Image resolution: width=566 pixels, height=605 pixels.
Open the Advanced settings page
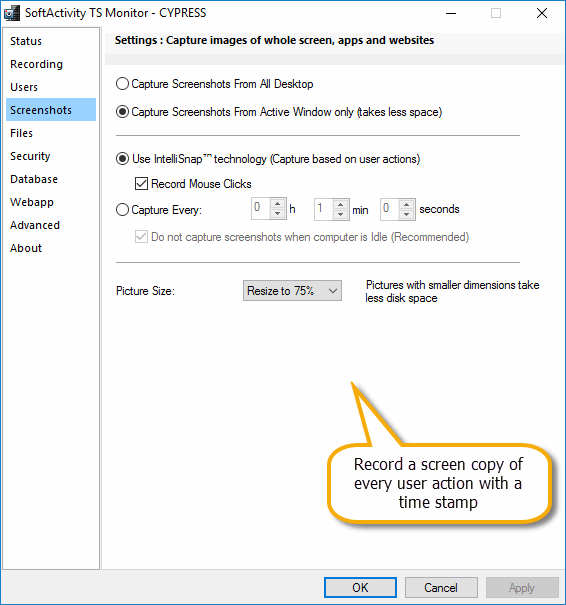35,225
